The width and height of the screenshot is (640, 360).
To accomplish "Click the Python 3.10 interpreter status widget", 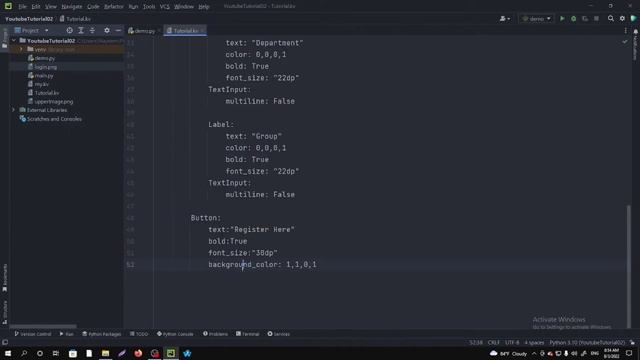I will pos(587,342).
